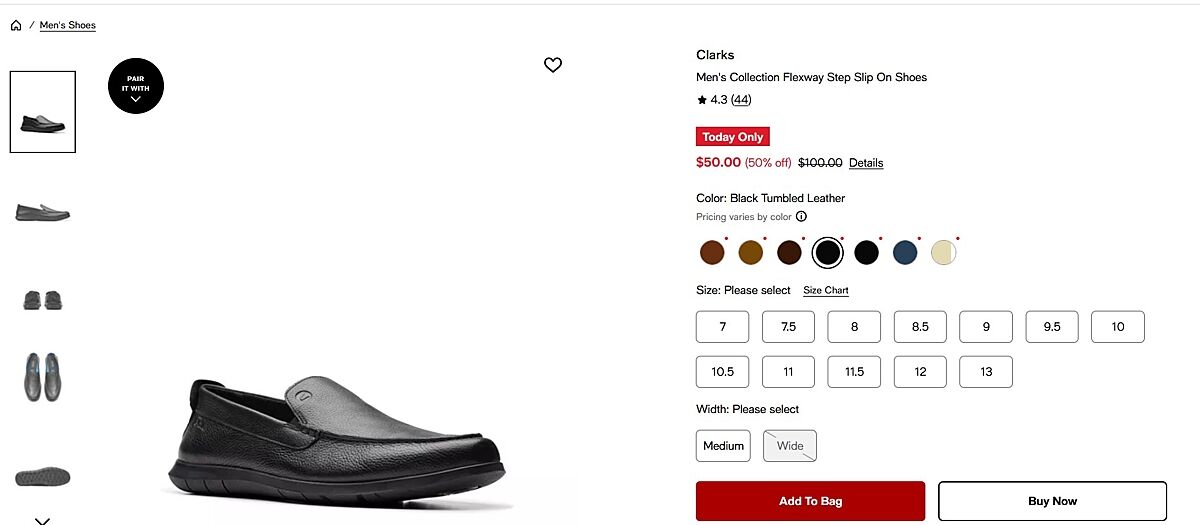
Task: Open the 44 reviews link
Action: 741,100
